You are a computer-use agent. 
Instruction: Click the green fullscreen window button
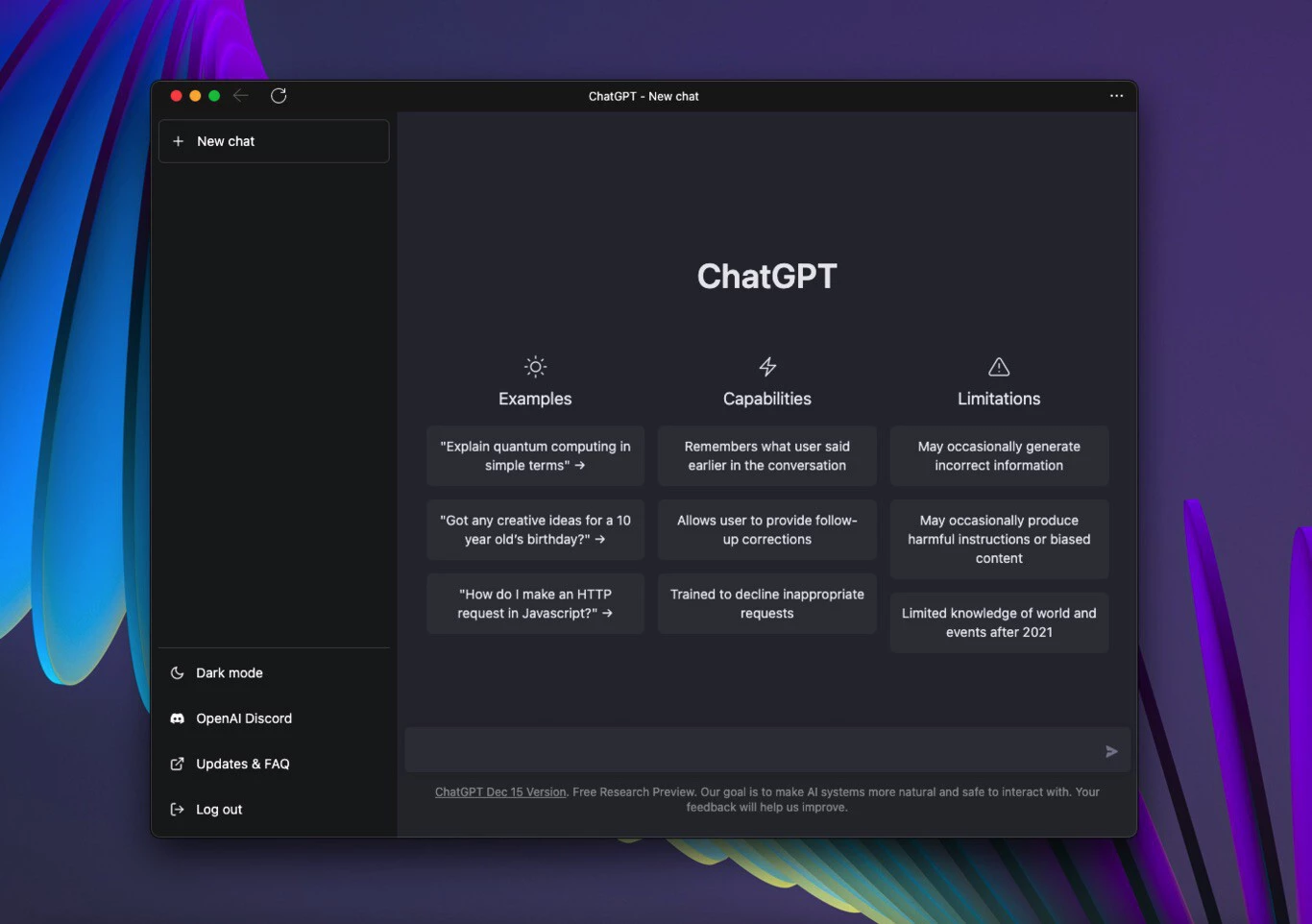pos(214,96)
